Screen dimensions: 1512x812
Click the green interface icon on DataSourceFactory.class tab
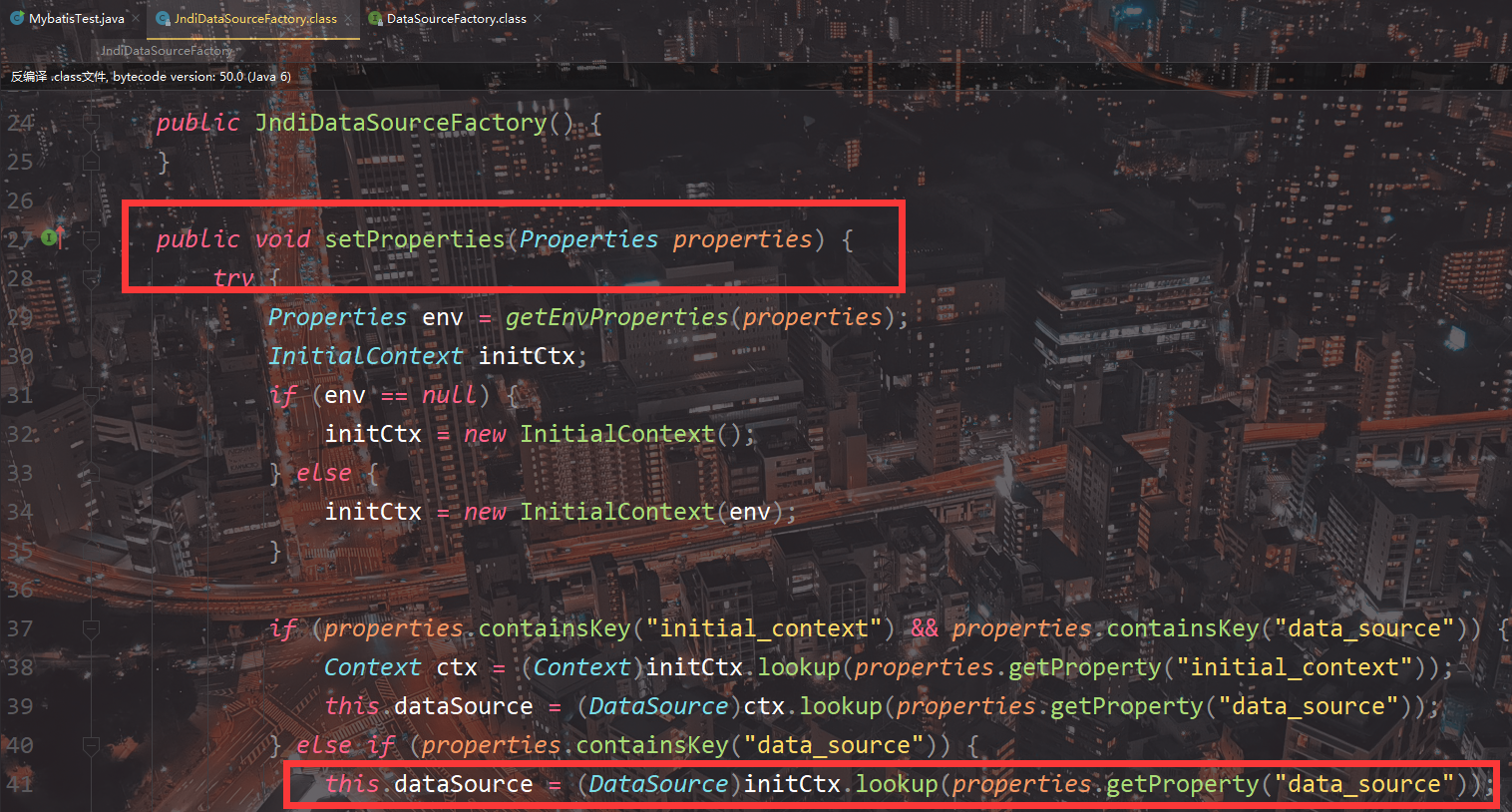click(x=374, y=17)
